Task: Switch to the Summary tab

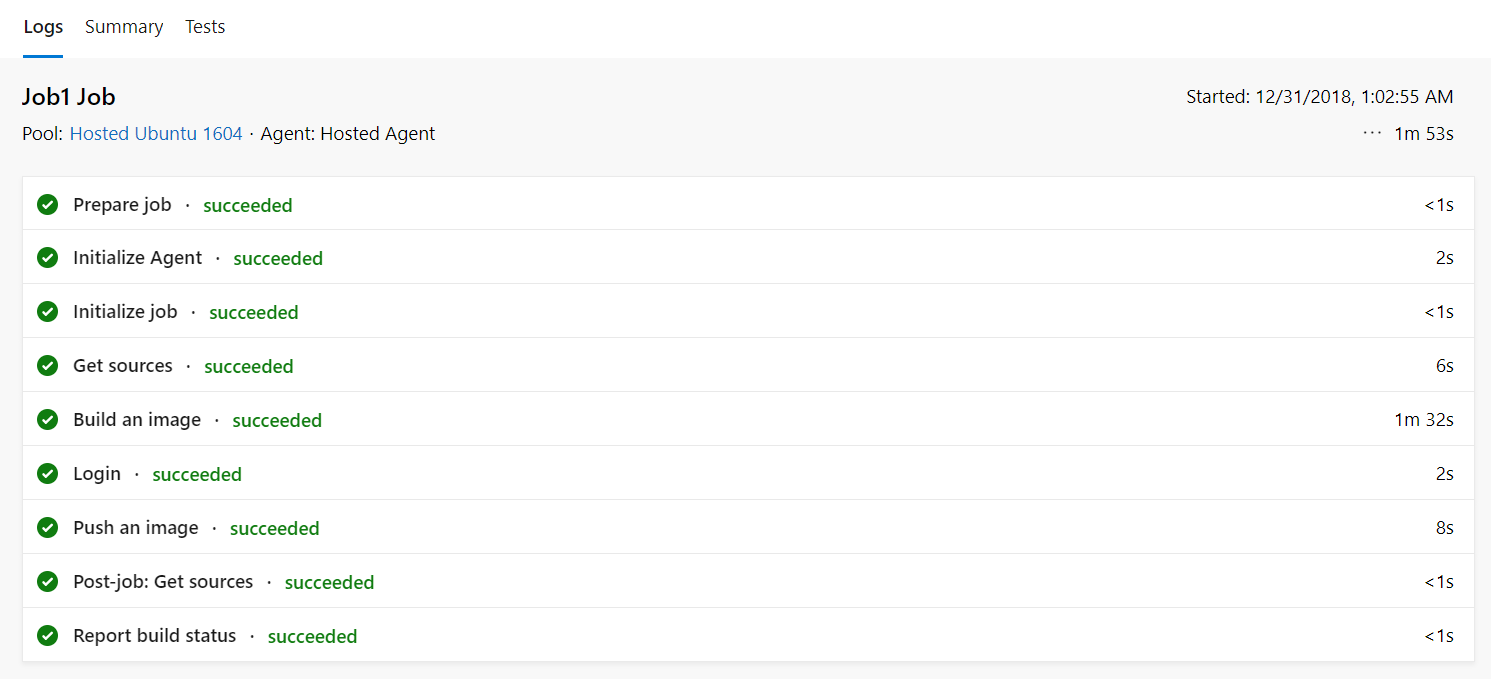Action: 124,27
